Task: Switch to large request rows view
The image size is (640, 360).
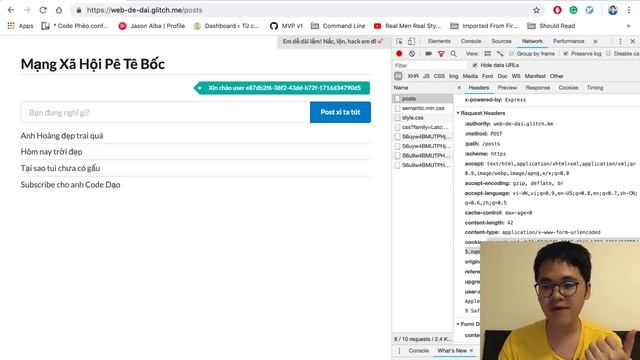Action: 487,53
